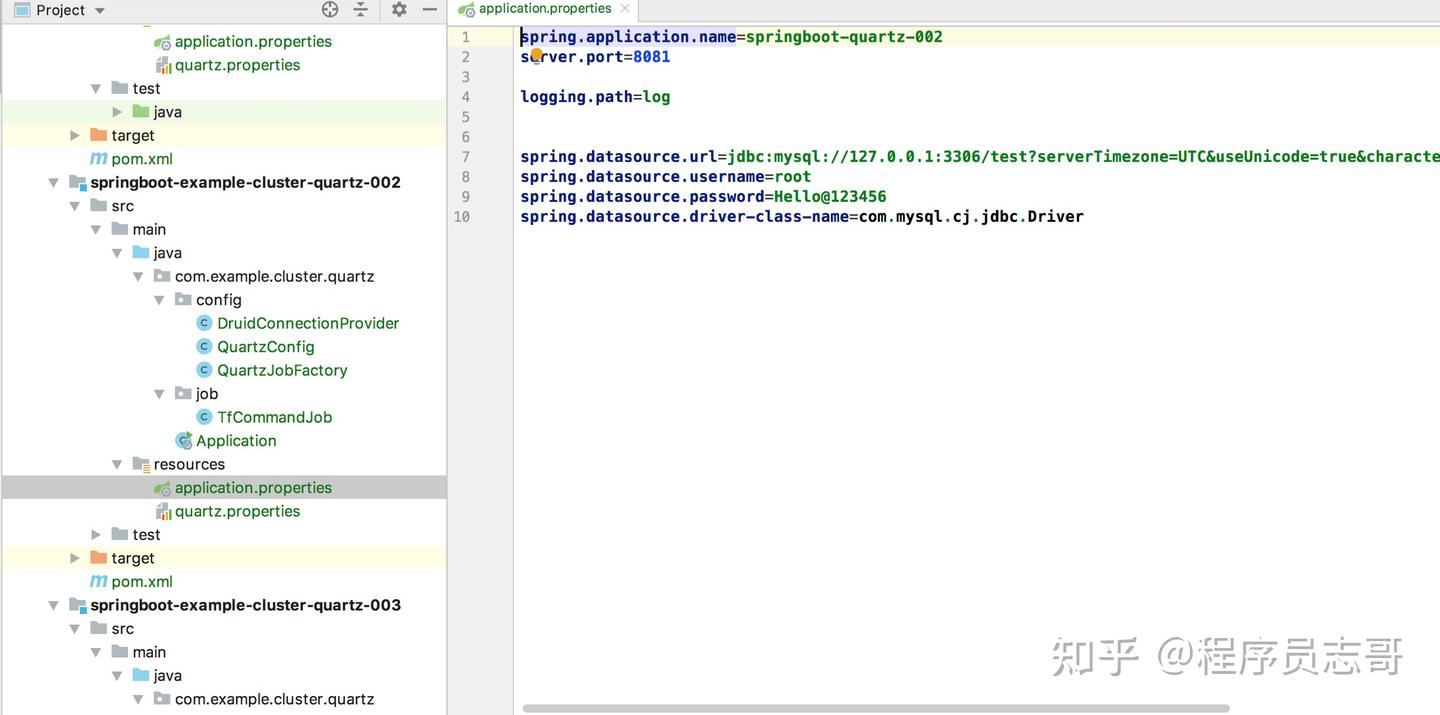Collapse the main folder in quartz-002
This screenshot has width=1440, height=715.
(96, 230)
